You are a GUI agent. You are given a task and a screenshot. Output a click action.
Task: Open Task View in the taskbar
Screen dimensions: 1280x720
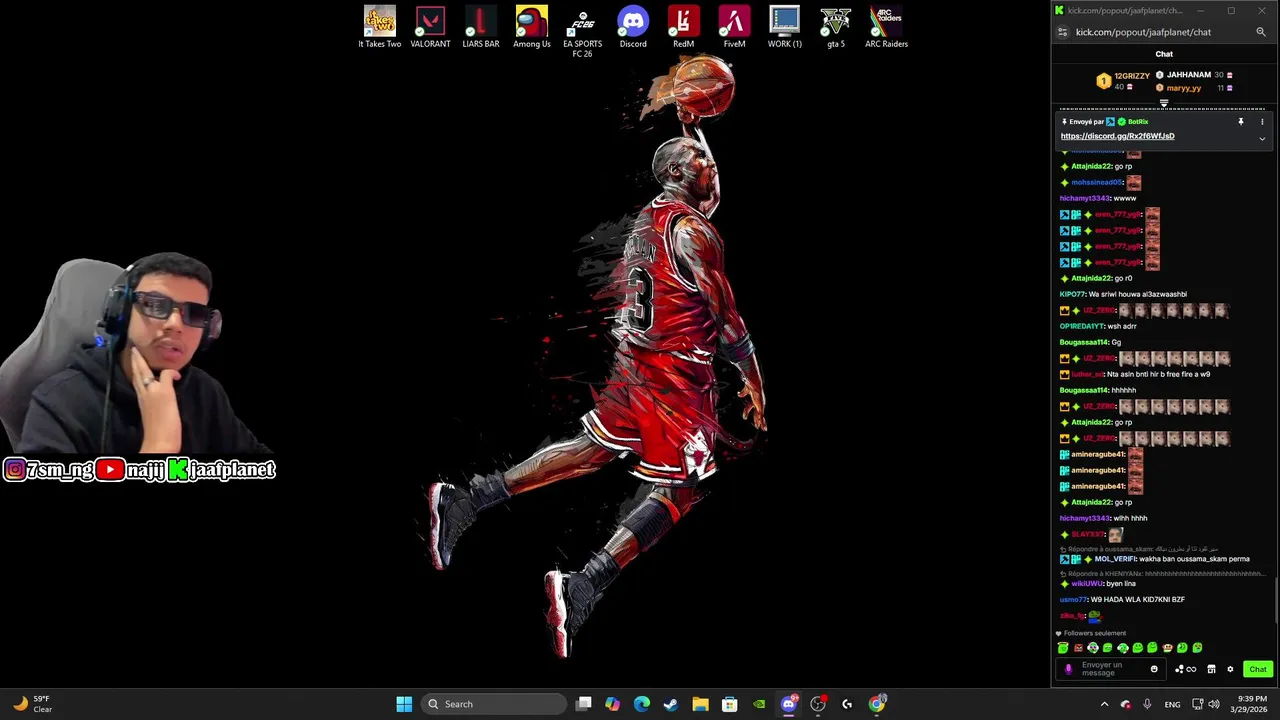click(584, 704)
